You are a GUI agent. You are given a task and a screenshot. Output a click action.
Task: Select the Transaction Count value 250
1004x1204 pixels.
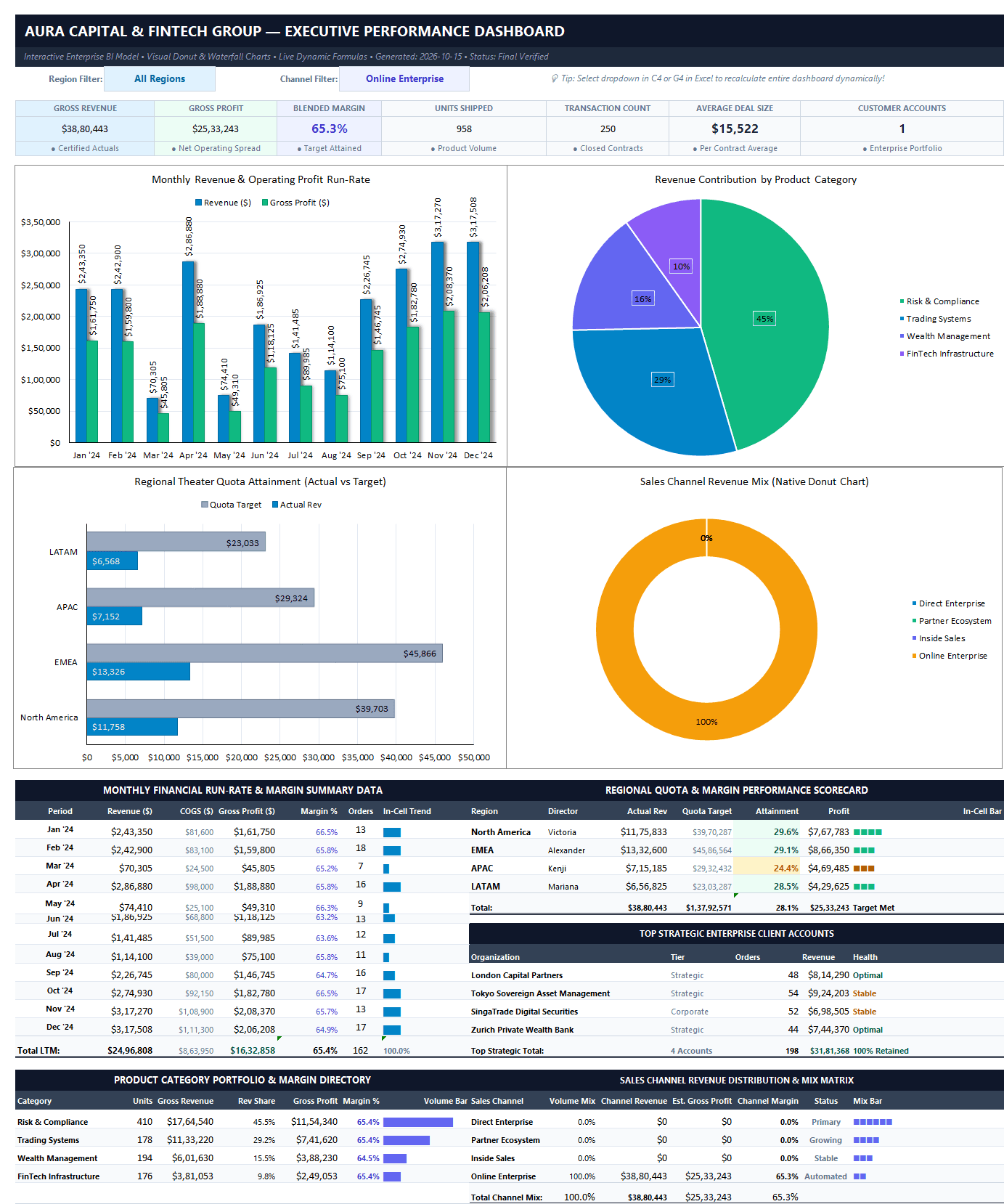coord(608,129)
